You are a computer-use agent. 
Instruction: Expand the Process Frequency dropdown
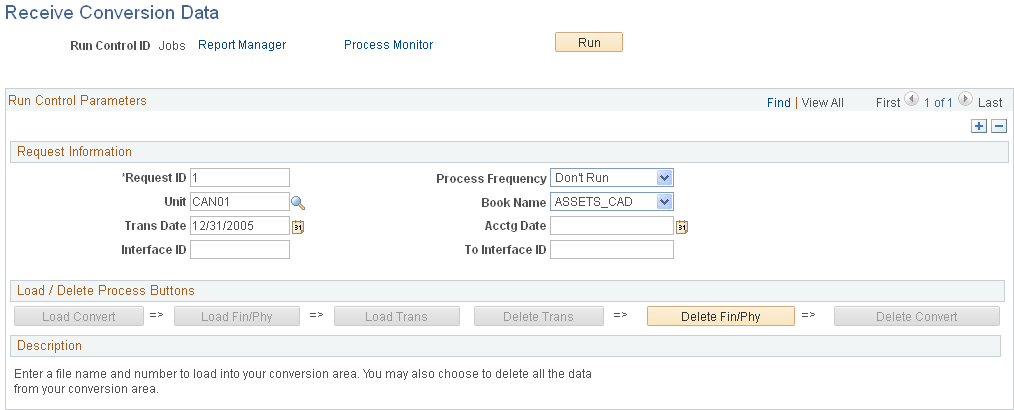tap(665, 178)
